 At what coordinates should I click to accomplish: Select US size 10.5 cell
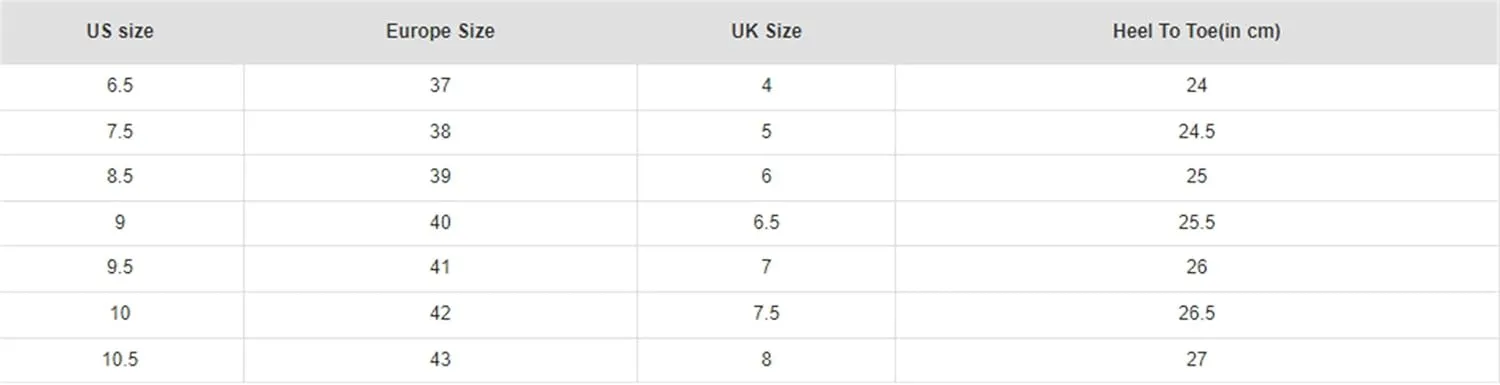[x=120, y=360]
